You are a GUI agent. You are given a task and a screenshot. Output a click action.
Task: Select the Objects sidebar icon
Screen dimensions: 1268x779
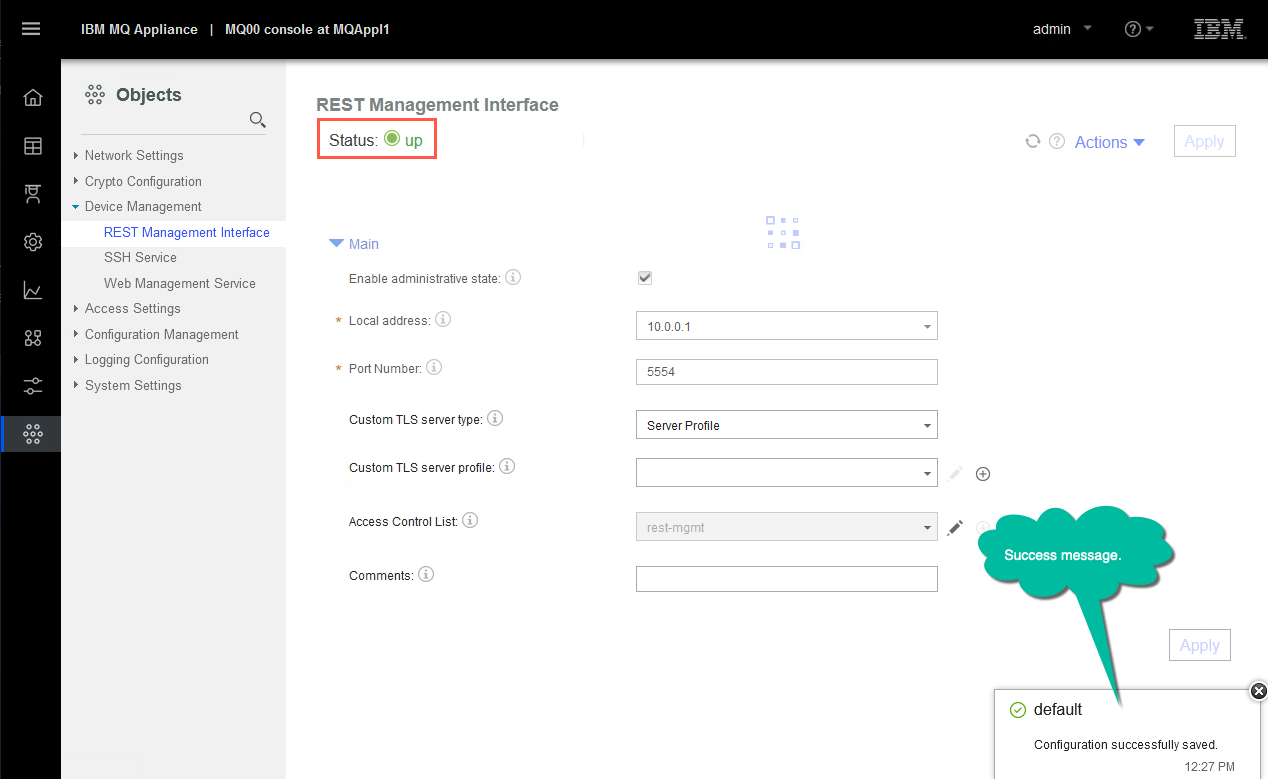[33, 433]
